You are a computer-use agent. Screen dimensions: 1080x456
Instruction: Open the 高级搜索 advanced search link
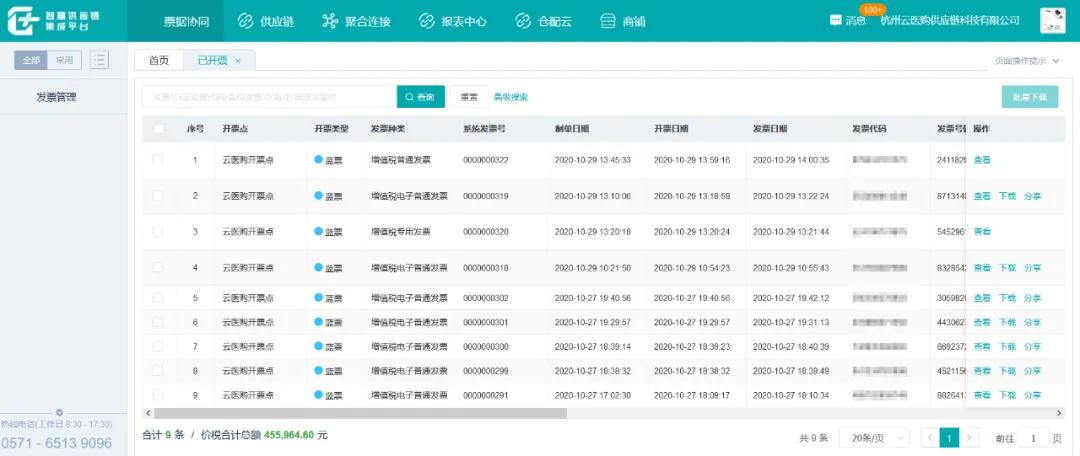[510, 97]
